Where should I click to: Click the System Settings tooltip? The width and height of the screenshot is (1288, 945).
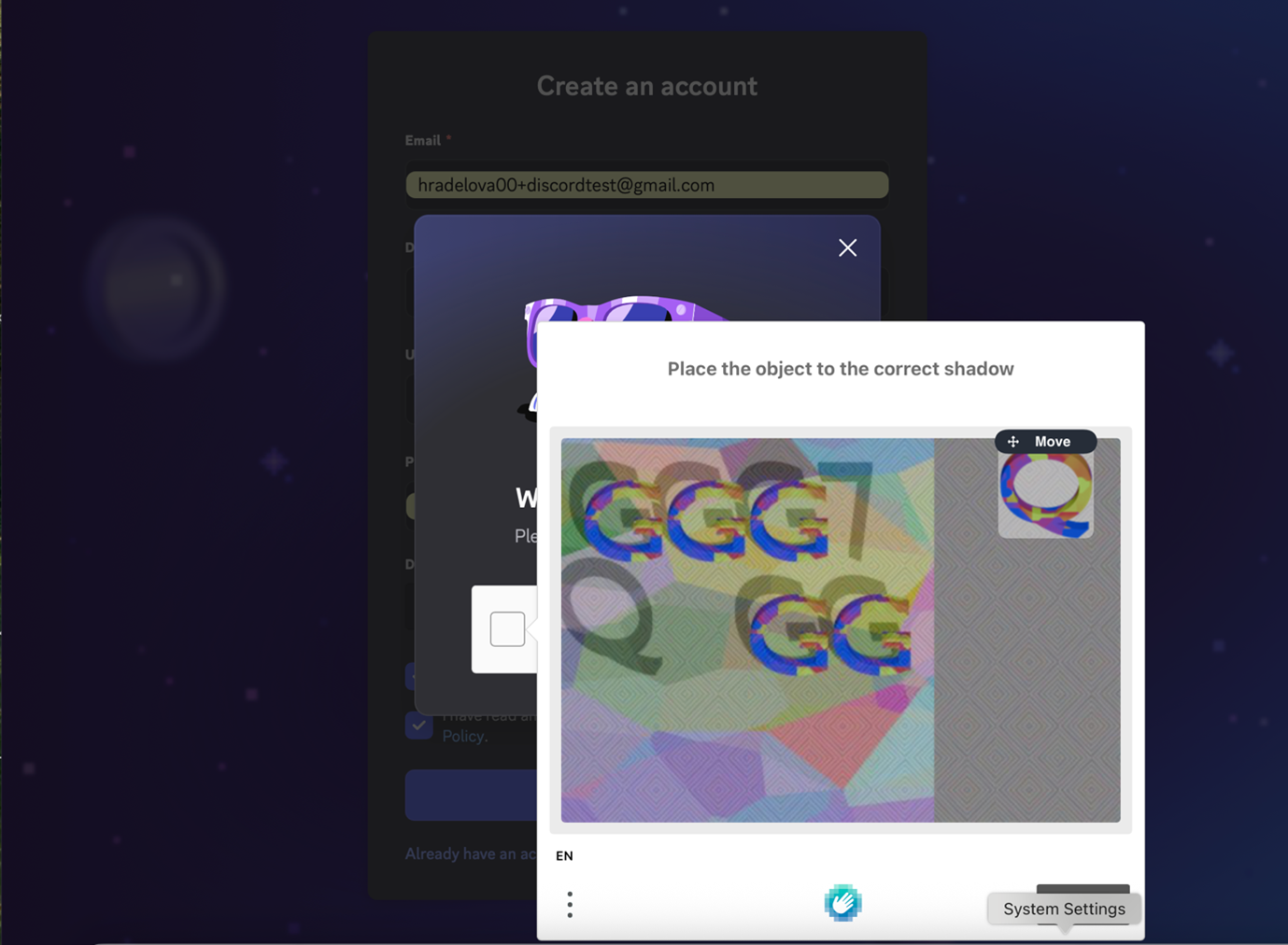pos(1064,909)
